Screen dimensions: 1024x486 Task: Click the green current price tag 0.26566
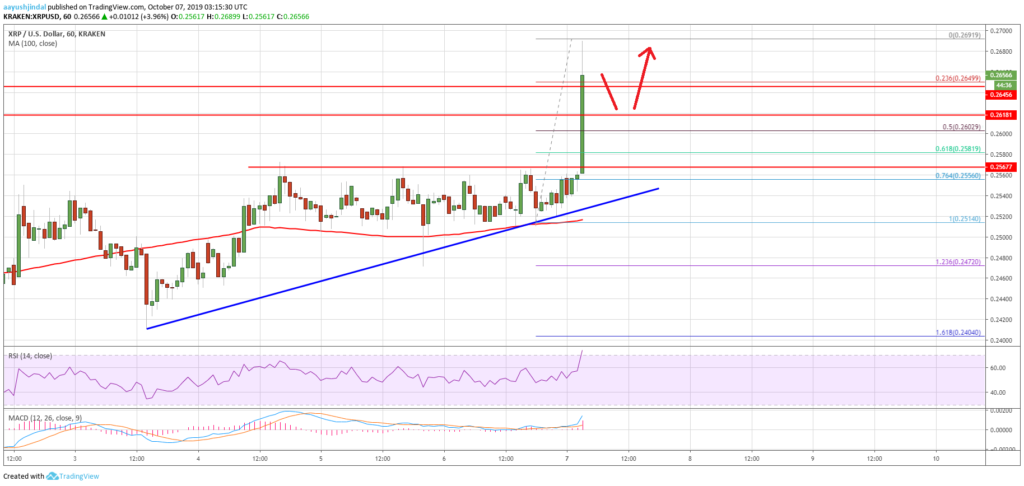1002,75
